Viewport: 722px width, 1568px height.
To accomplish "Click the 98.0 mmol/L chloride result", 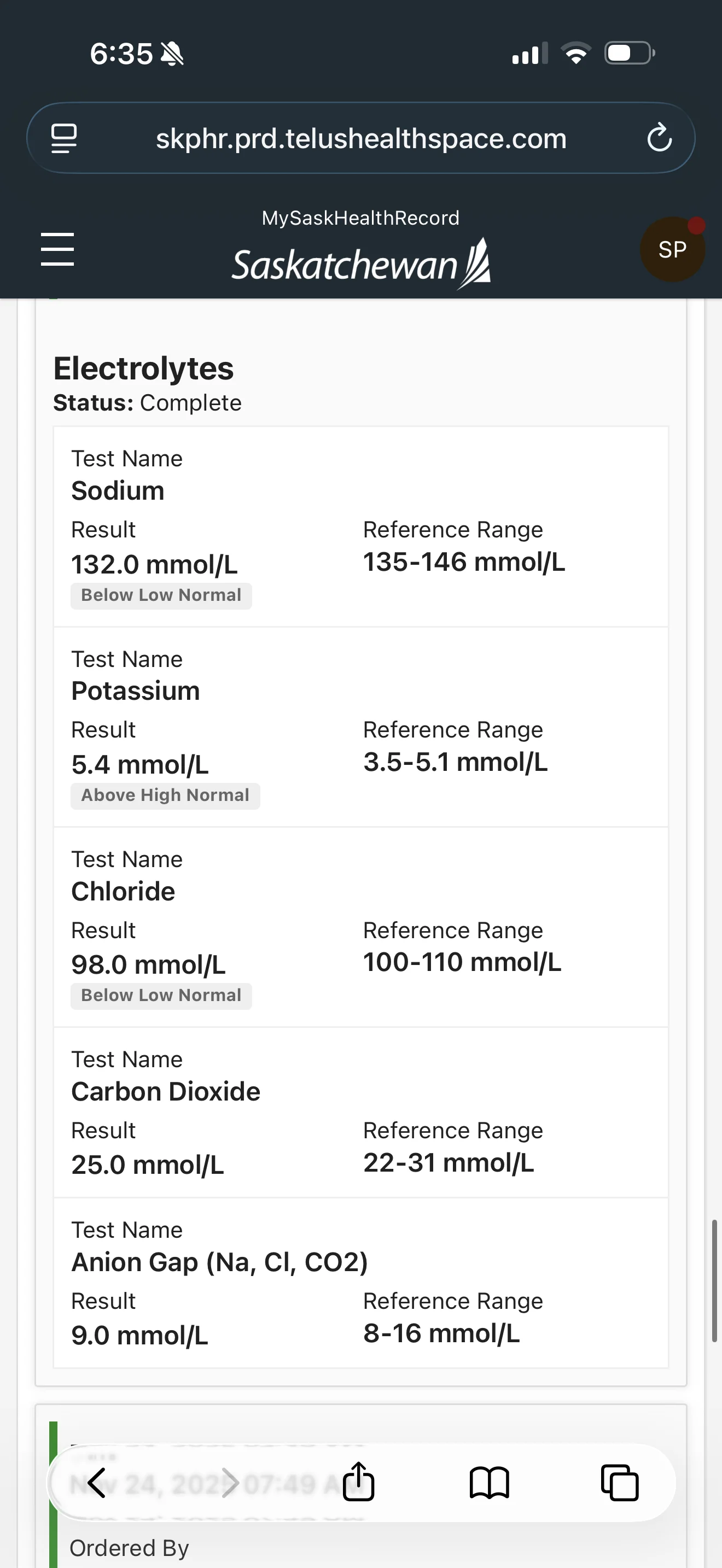I will click(149, 965).
